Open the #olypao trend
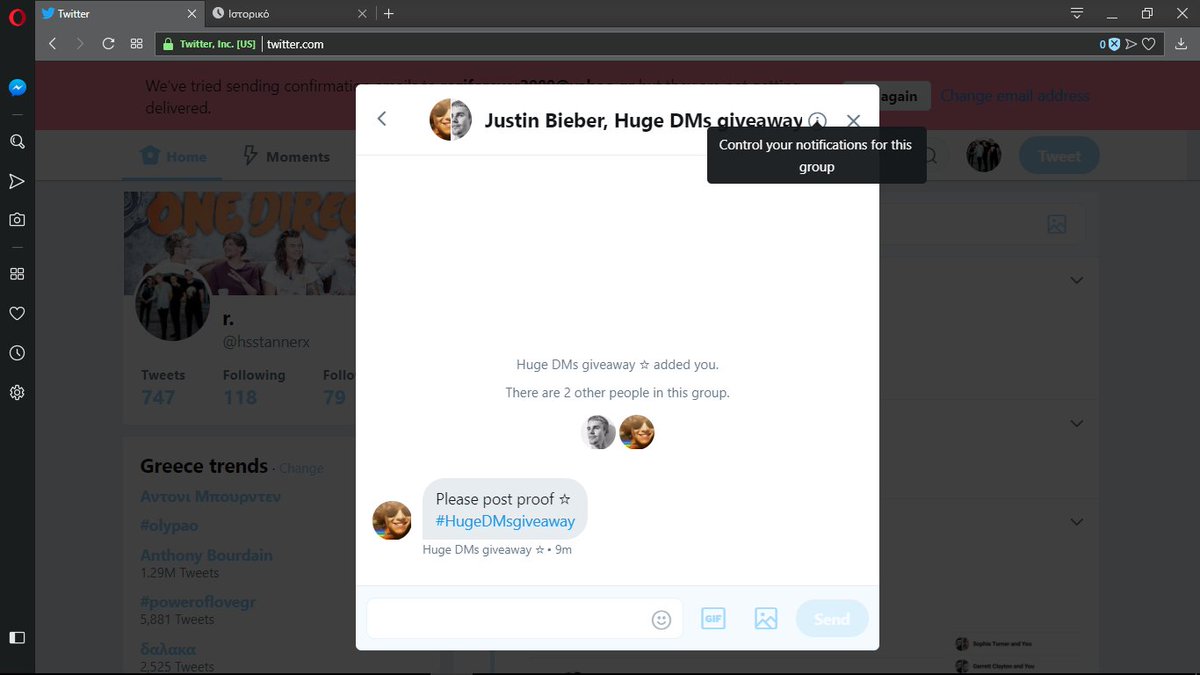 click(x=171, y=525)
